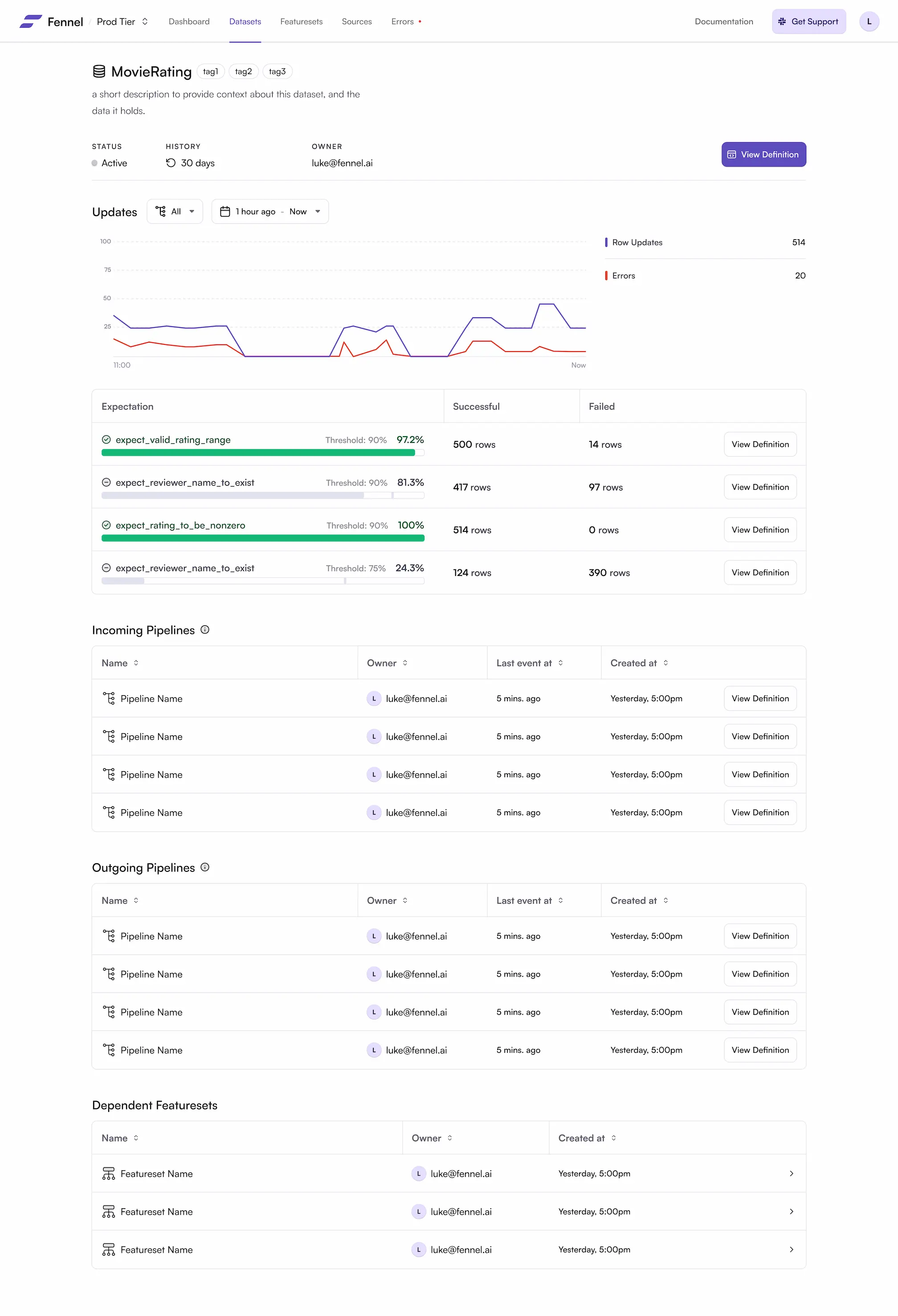The image size is (898, 1316).
Task: Click the history clock icon beside 30 days
Action: (x=171, y=163)
